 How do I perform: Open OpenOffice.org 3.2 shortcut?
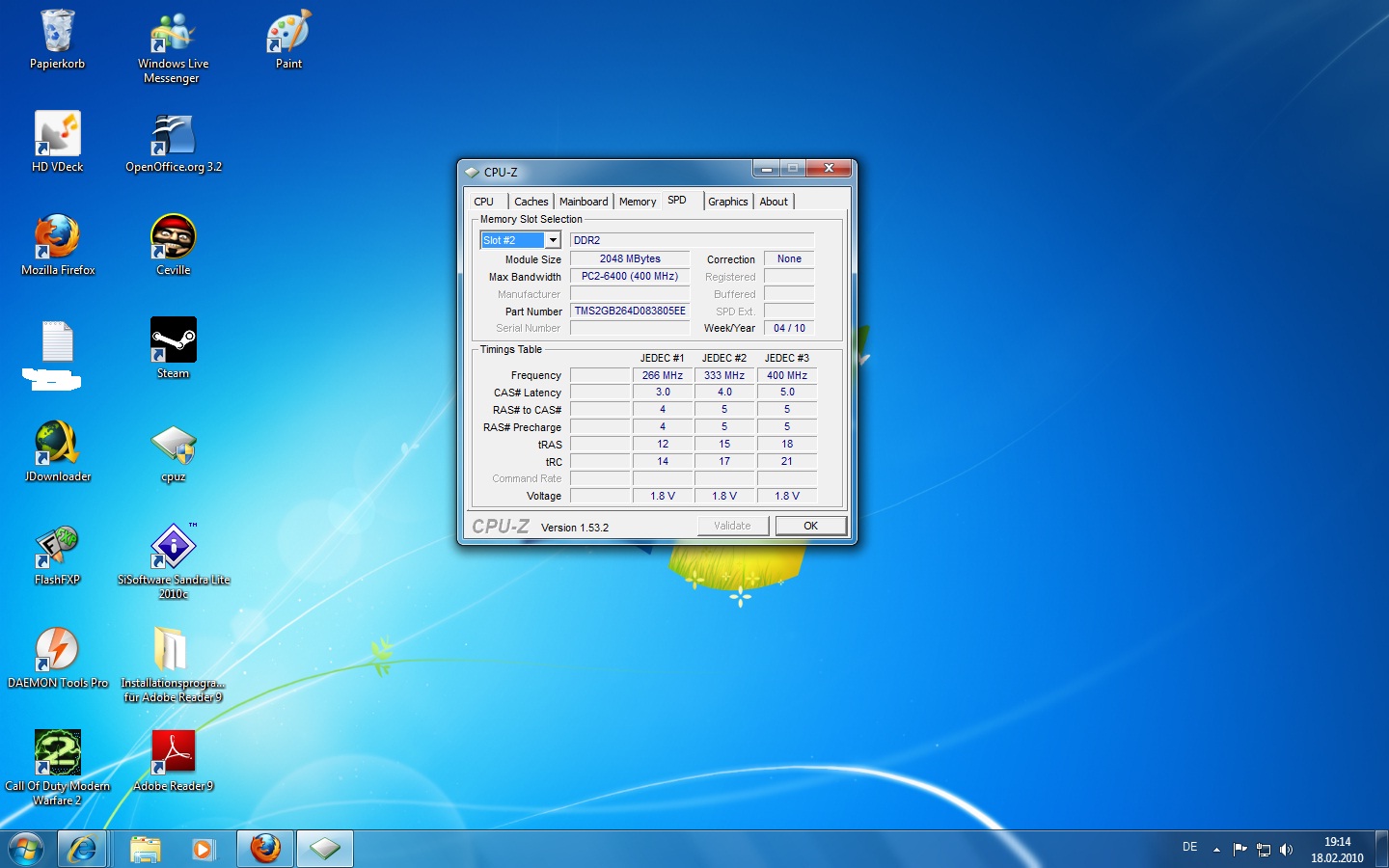coord(174,142)
